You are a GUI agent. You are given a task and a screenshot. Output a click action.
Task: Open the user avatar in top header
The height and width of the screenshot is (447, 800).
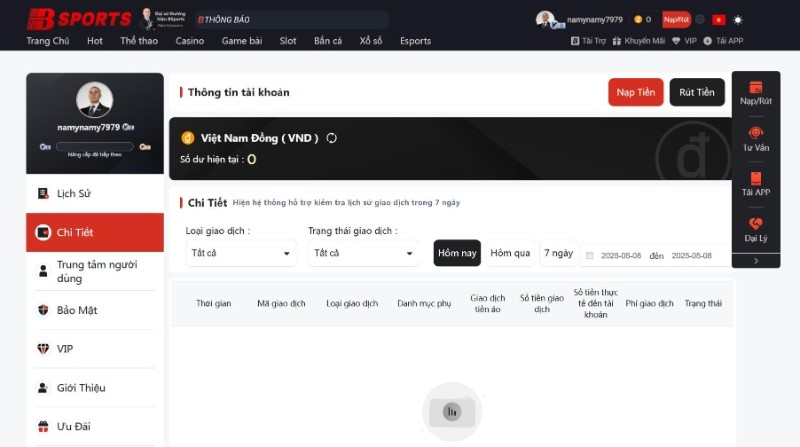tap(545, 19)
